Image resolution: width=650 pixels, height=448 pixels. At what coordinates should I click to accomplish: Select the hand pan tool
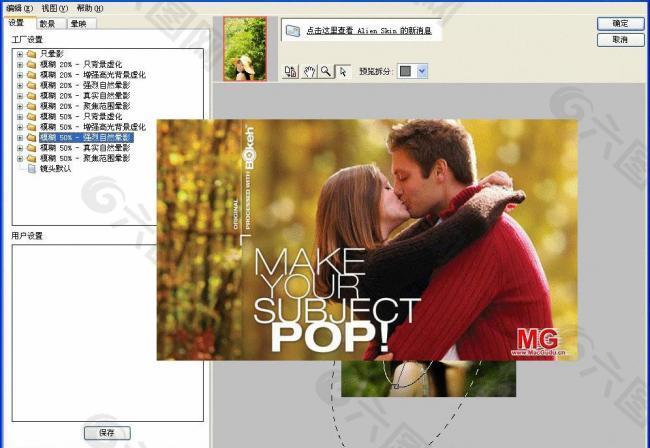tap(309, 71)
